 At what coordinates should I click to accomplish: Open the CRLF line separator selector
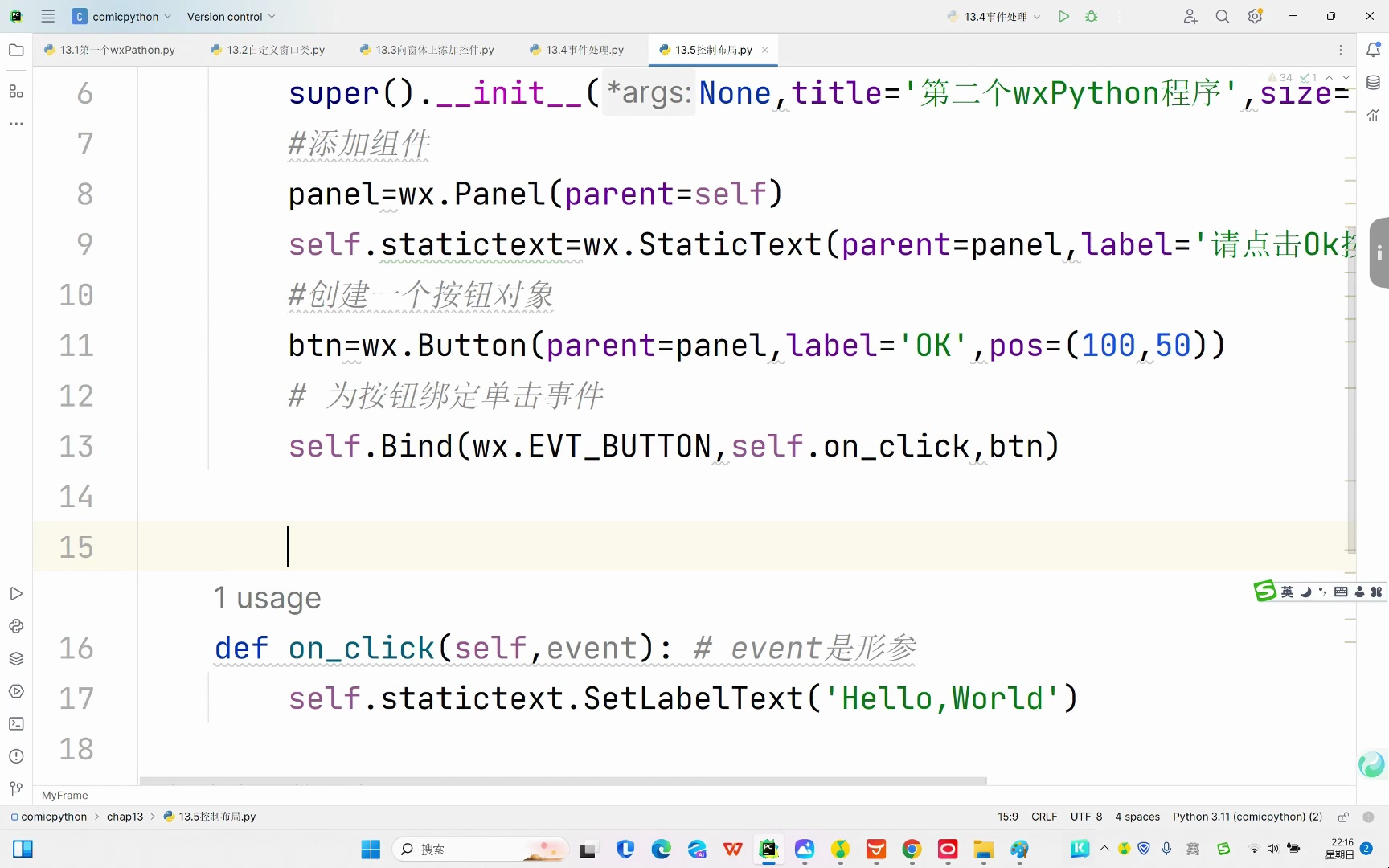(x=1044, y=817)
